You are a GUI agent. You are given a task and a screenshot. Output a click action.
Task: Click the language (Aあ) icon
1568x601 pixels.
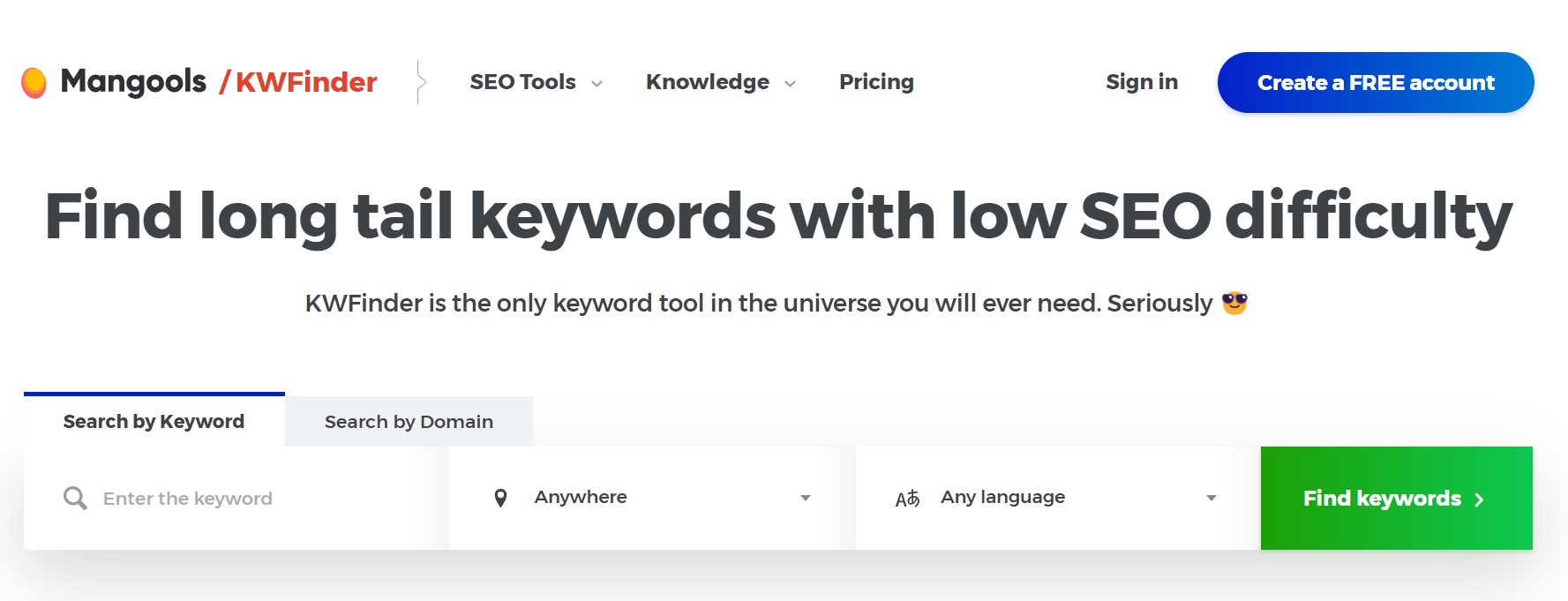[x=906, y=497]
